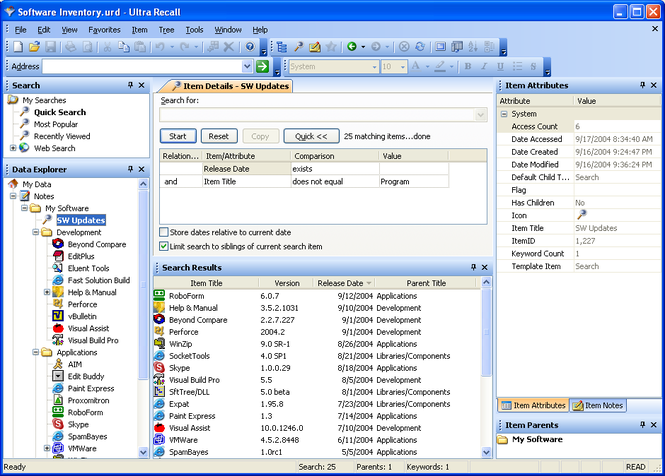Select Proxomitron in the Data Explorer tree
The width and height of the screenshot is (665, 476).
88,400
